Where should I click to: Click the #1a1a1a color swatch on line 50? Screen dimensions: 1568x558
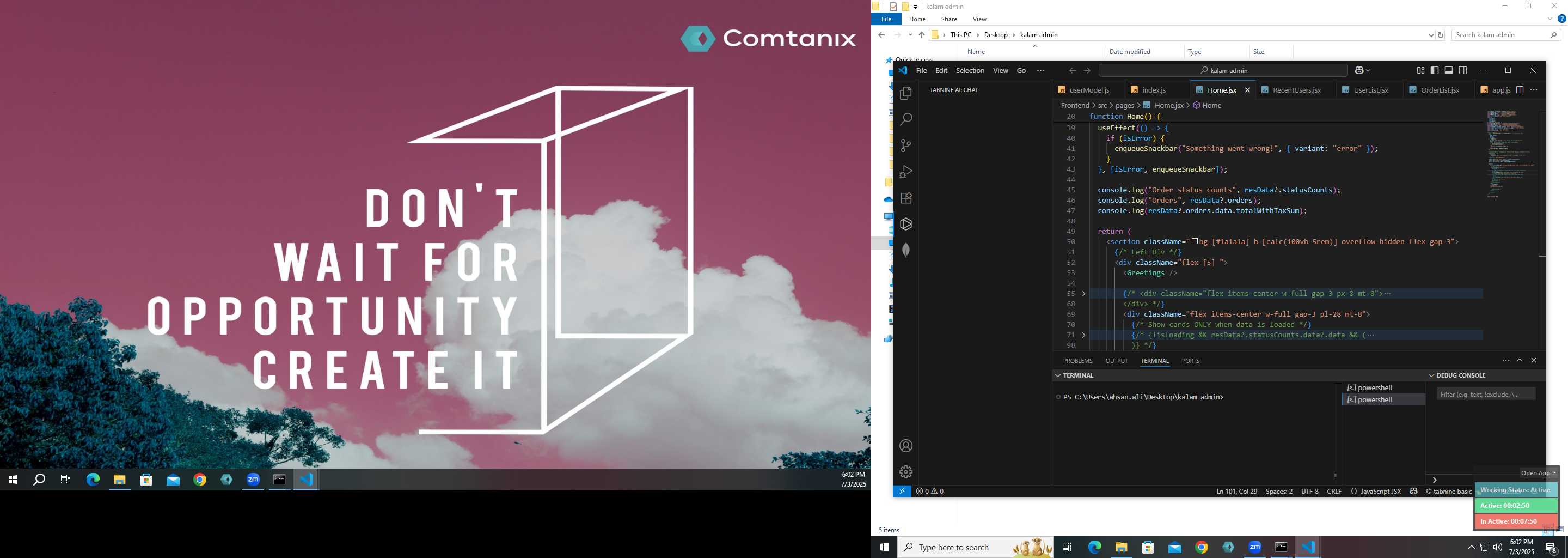click(1195, 242)
